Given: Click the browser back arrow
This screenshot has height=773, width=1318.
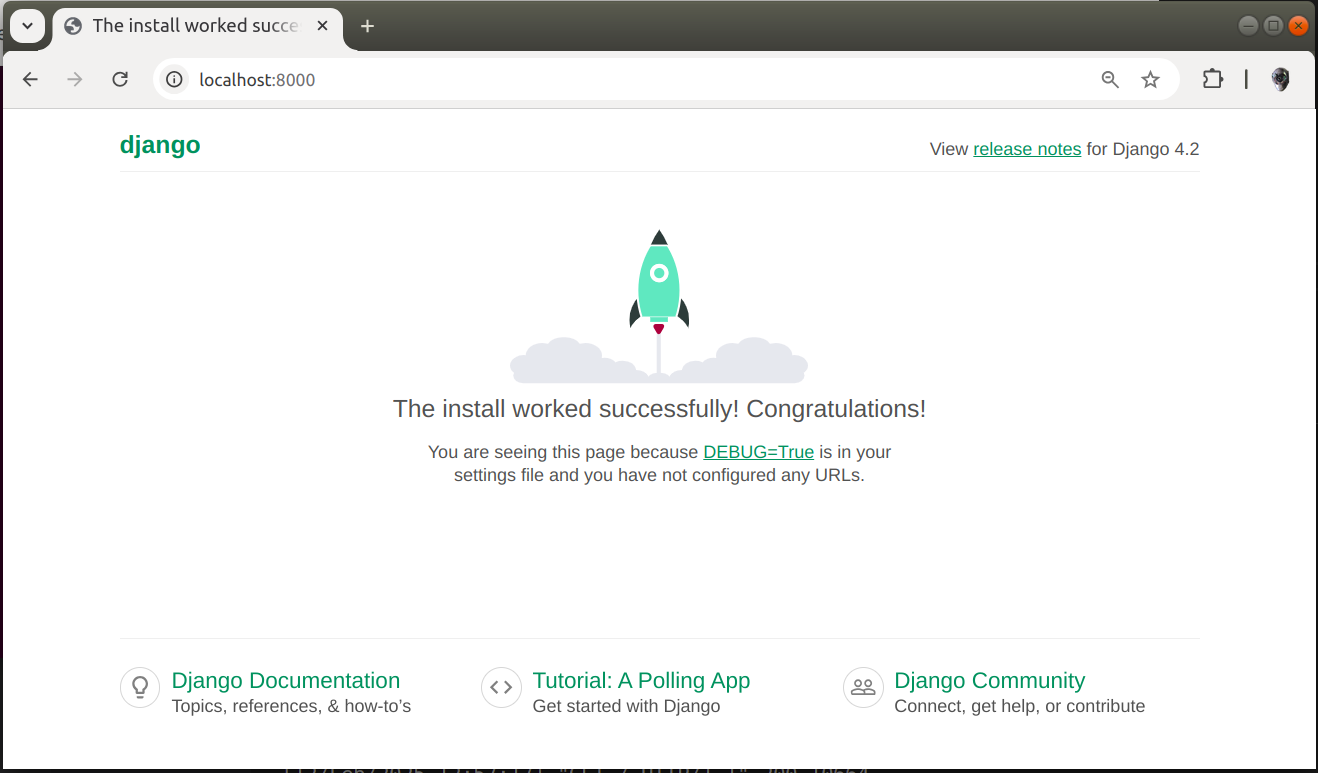Looking at the screenshot, I should click(x=30, y=80).
